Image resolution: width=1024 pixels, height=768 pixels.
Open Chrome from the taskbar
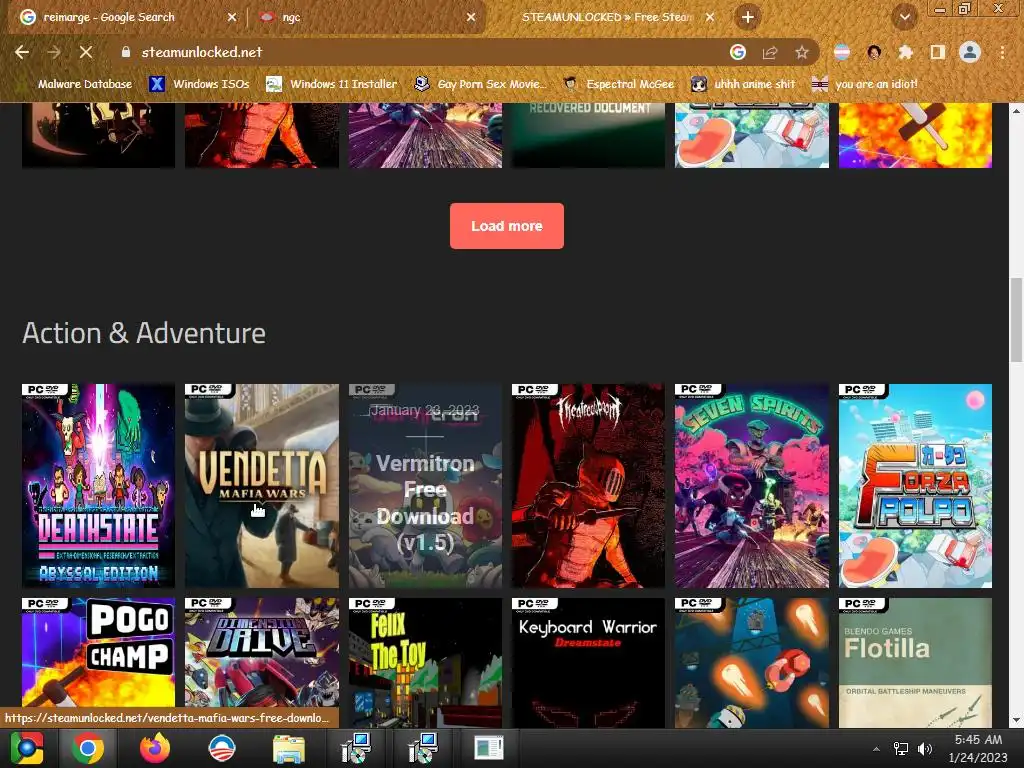(88, 748)
